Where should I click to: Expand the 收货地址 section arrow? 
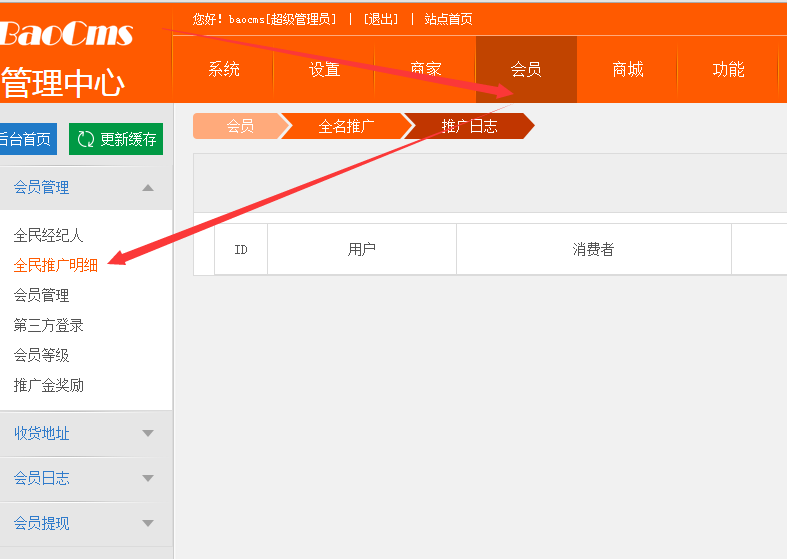148,433
